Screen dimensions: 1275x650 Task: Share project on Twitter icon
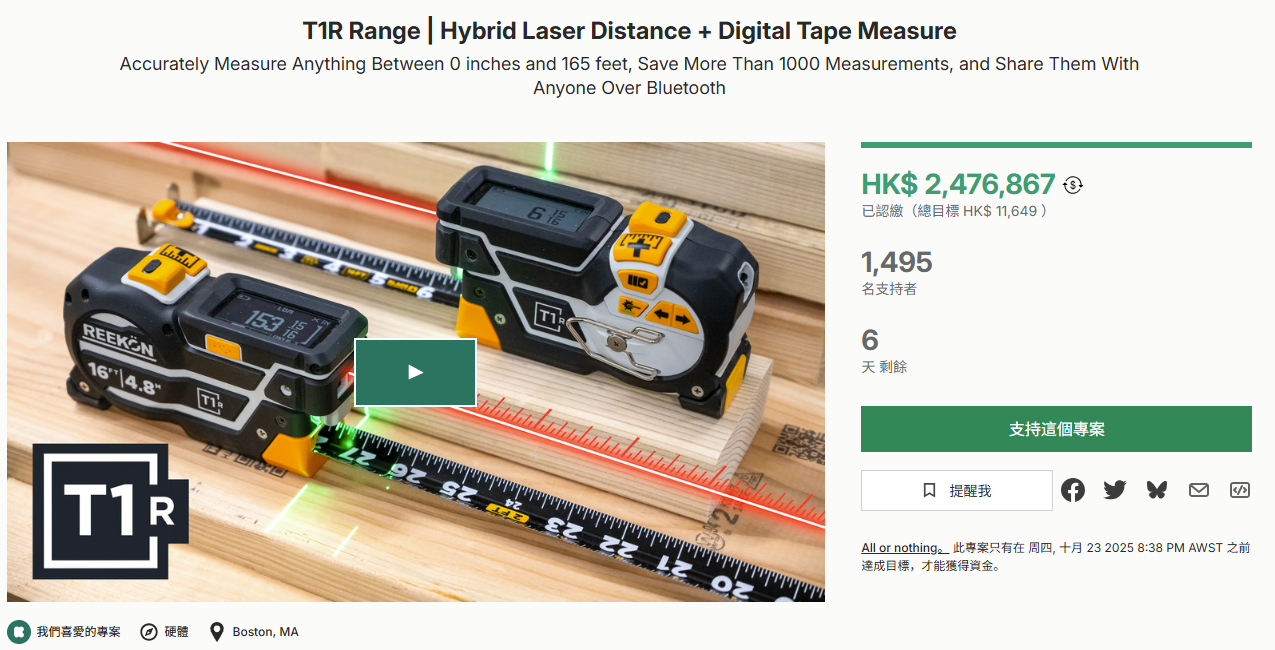click(1115, 490)
